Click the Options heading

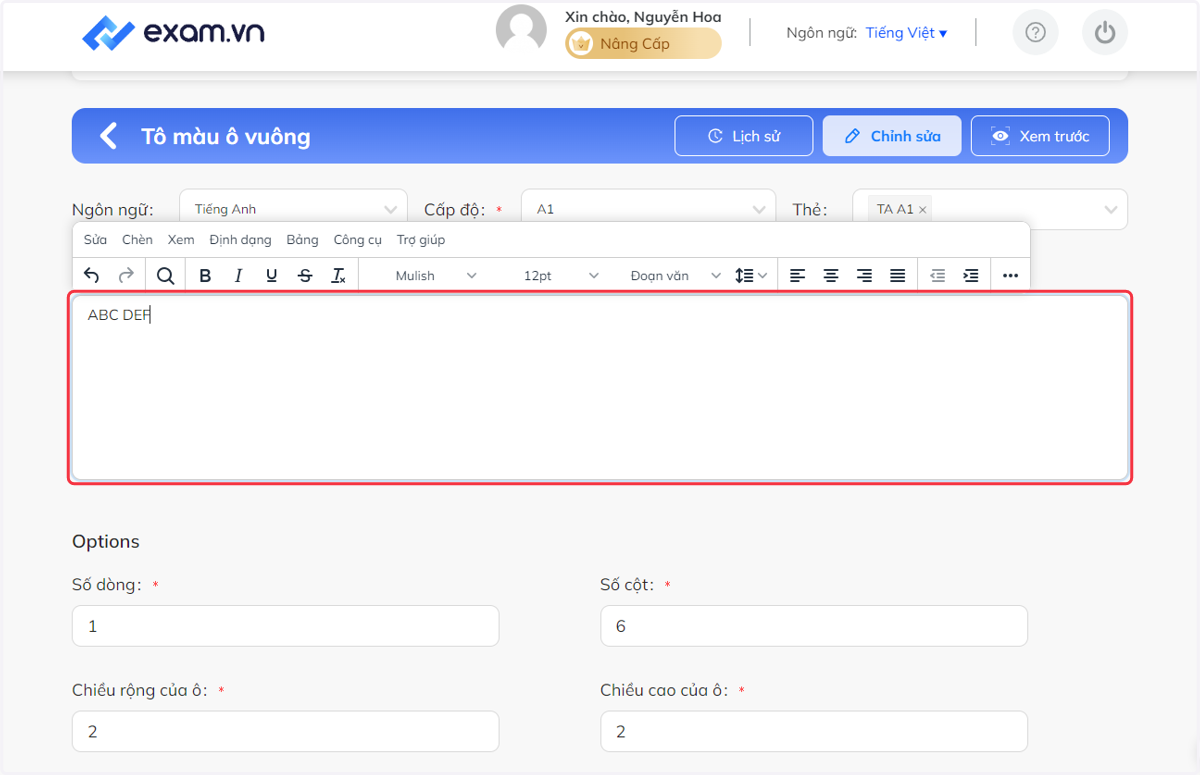(106, 542)
